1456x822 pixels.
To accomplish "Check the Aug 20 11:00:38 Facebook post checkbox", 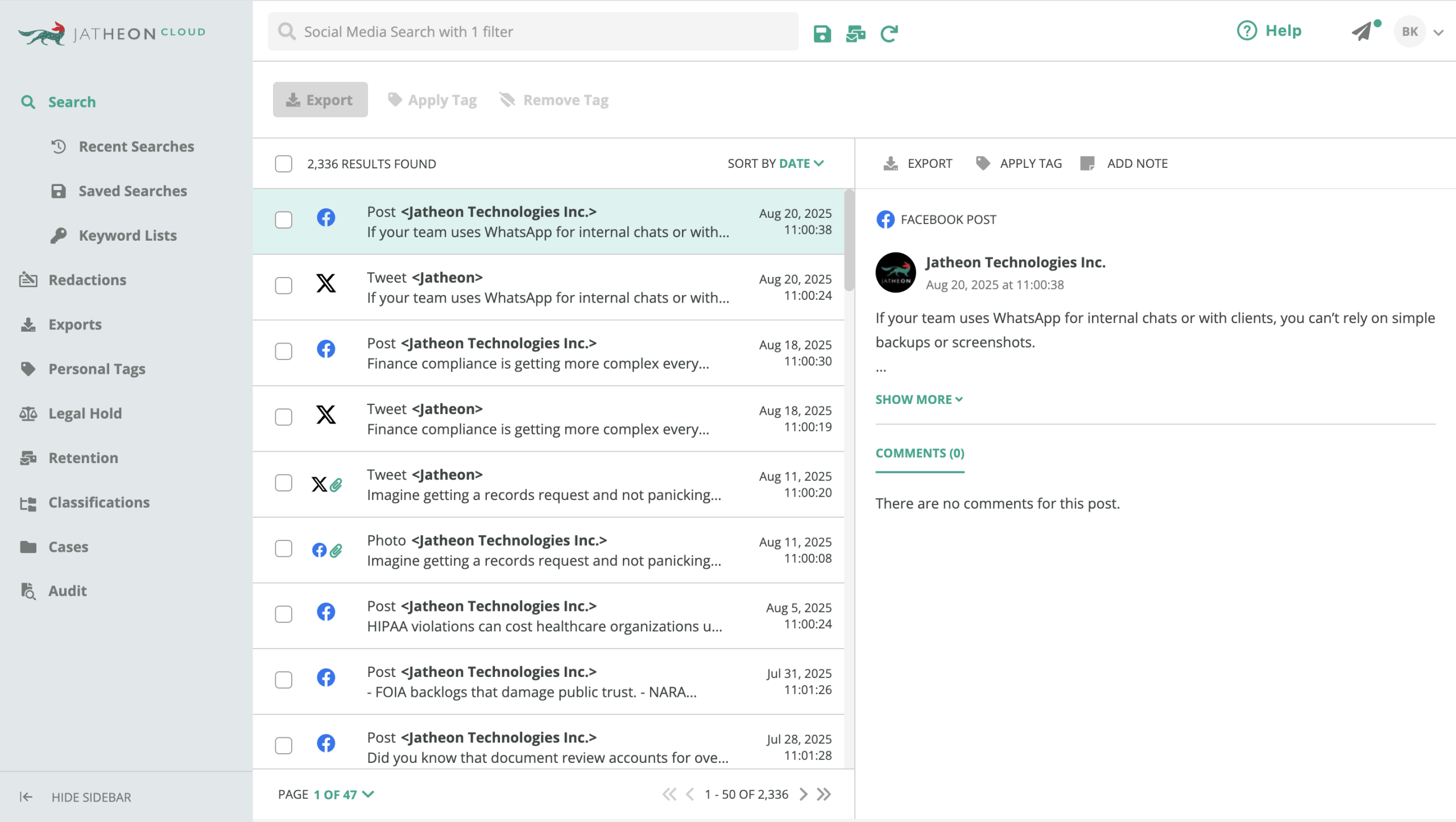I will pos(283,220).
